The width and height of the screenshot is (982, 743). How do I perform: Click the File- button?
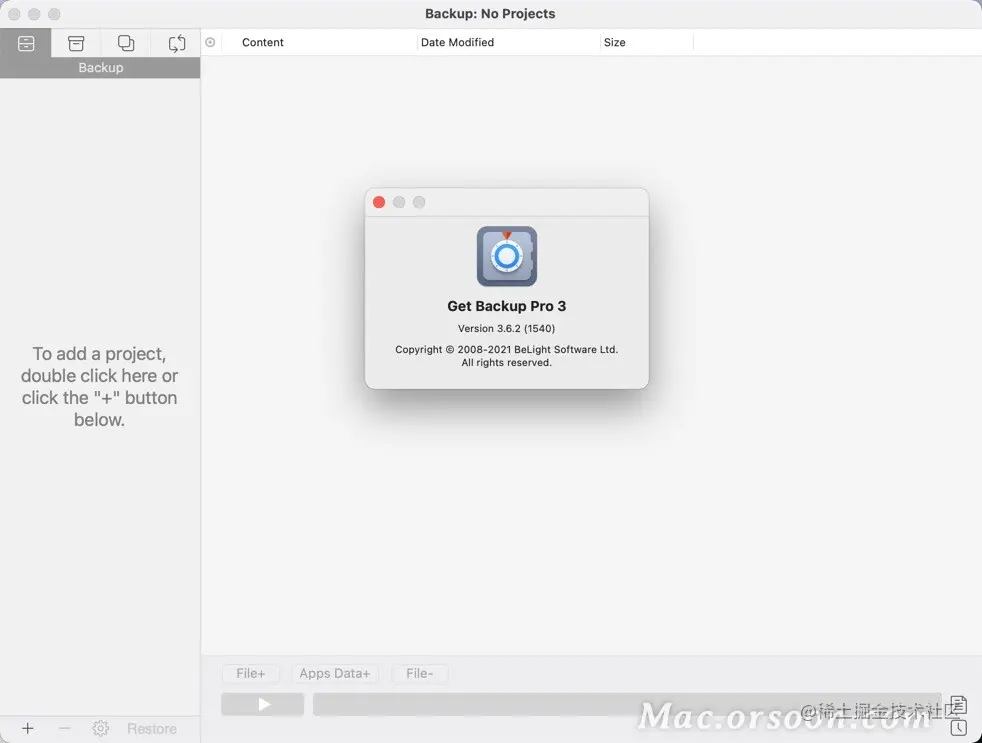point(419,673)
